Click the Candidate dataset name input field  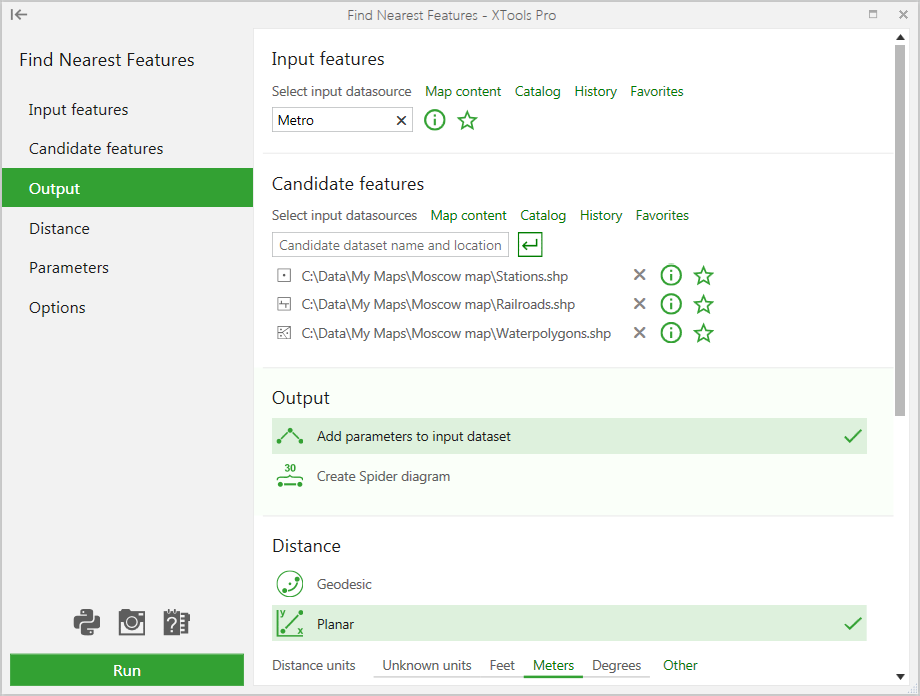(390, 245)
